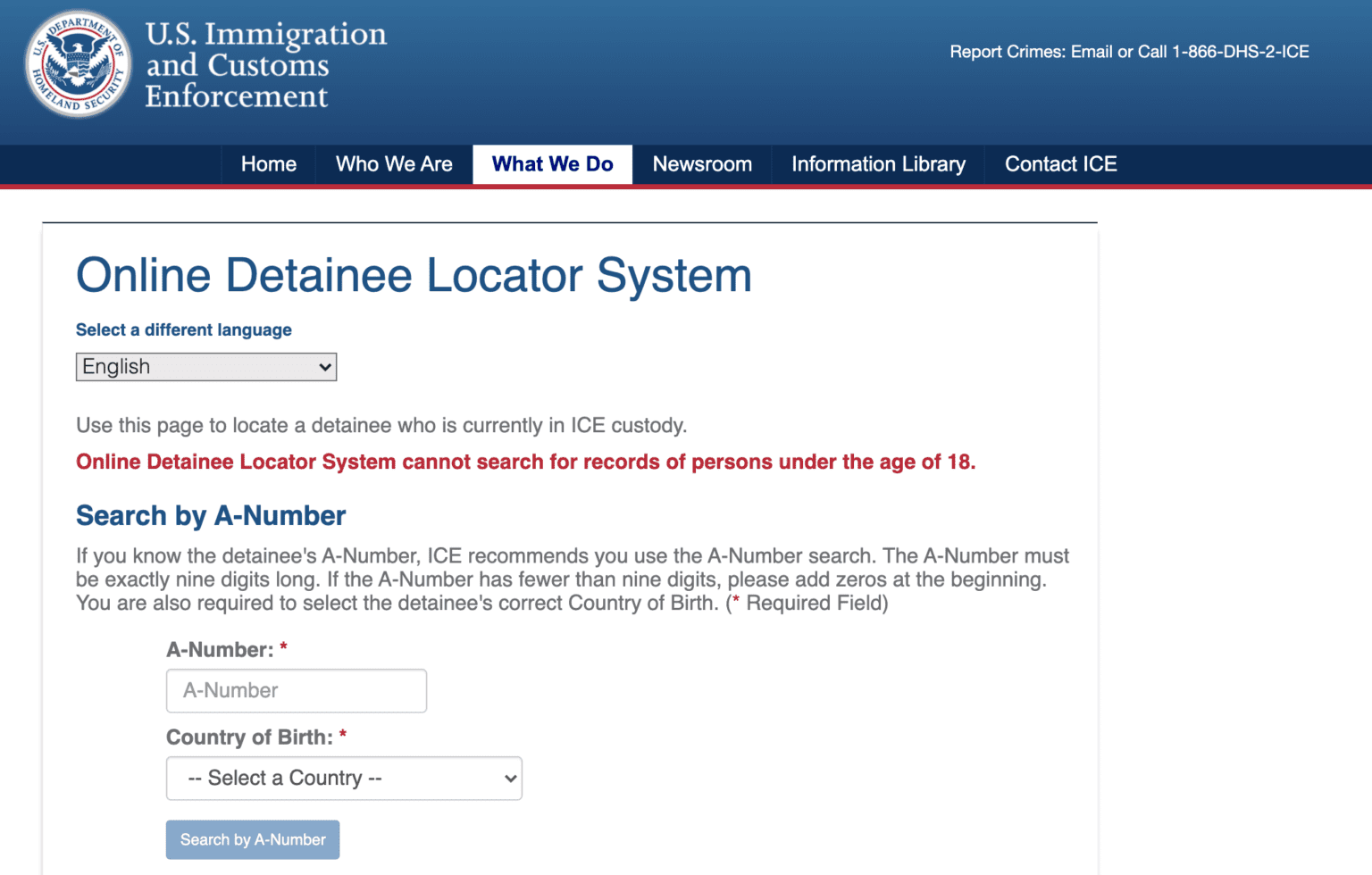This screenshot has width=1372, height=875.
Task: Select the What We Do tab
Action: pyautogui.click(x=552, y=164)
